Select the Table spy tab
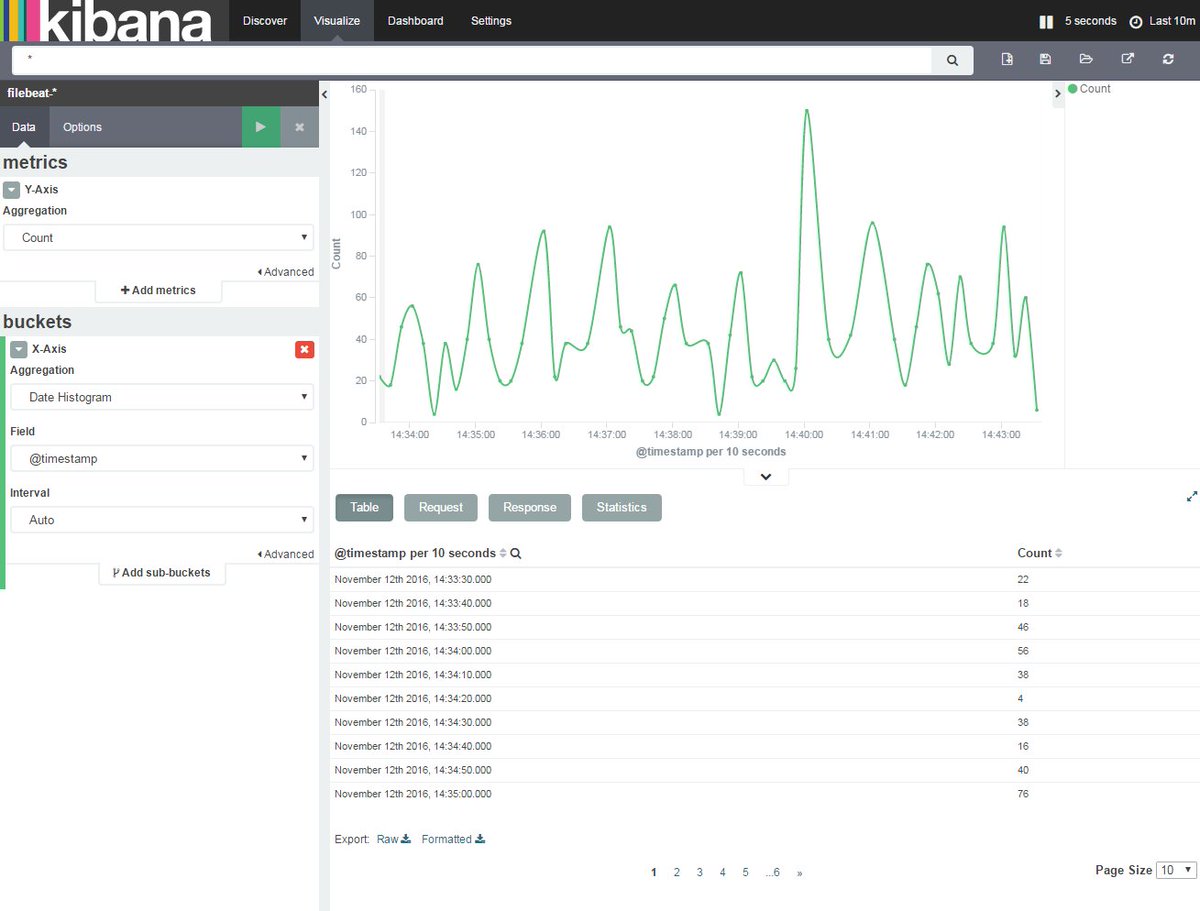This screenshot has width=1200, height=911. [x=364, y=507]
